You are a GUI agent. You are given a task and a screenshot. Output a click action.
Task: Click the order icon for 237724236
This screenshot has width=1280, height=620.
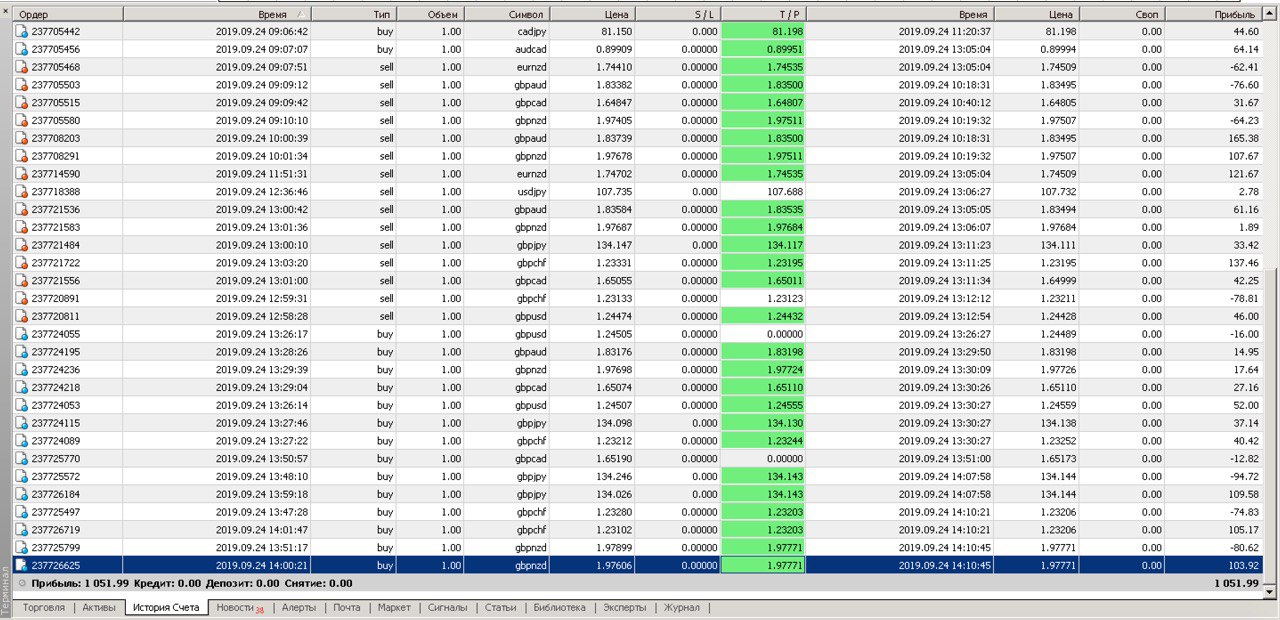(21, 370)
